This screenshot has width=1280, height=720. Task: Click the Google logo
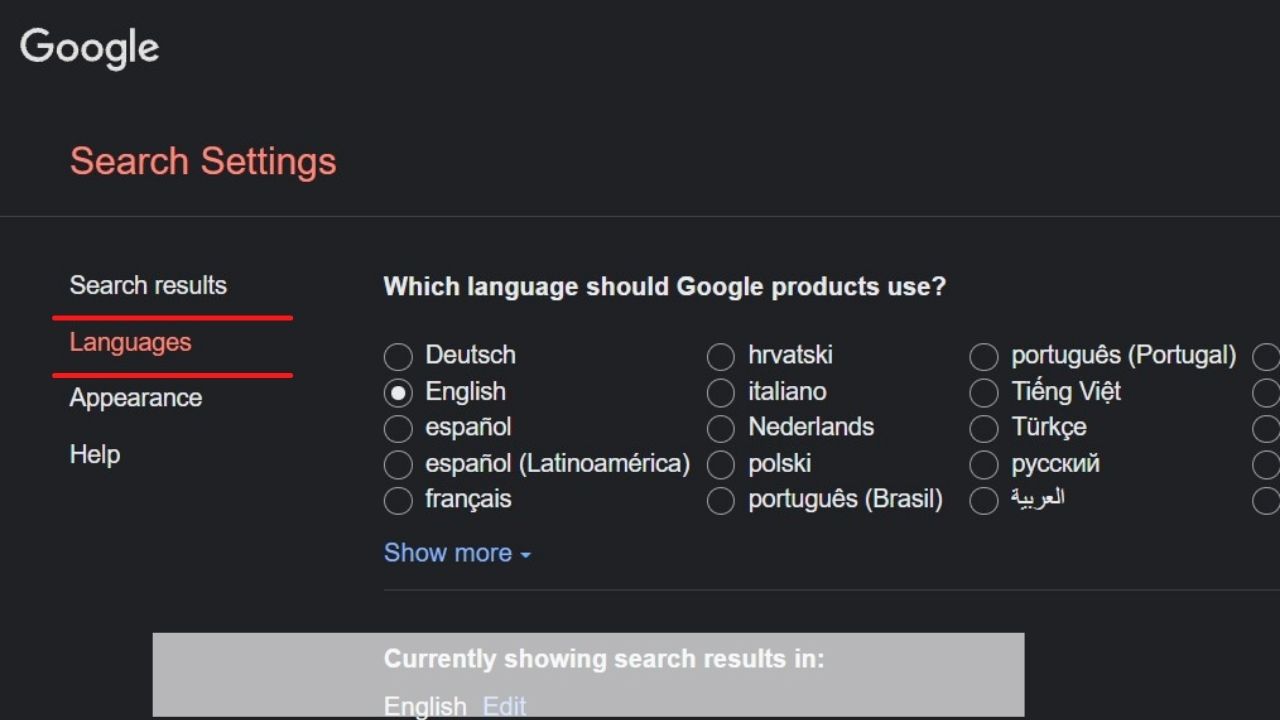89,48
